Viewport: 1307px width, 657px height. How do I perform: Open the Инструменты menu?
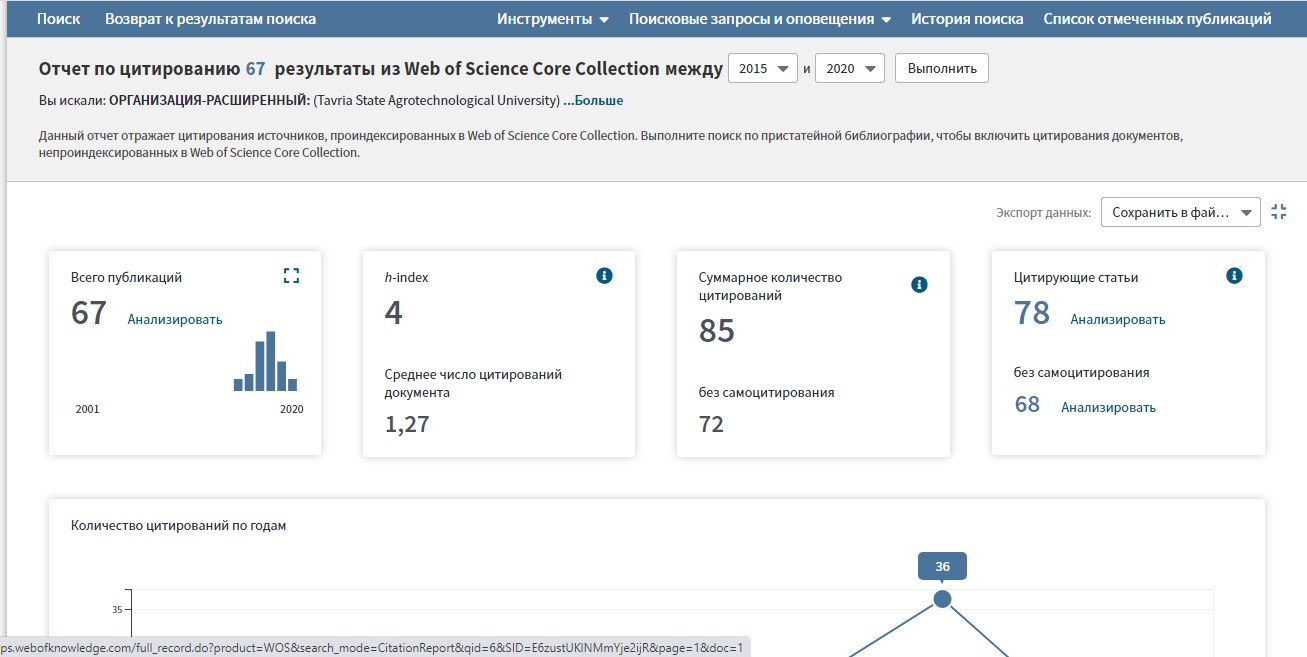point(553,19)
